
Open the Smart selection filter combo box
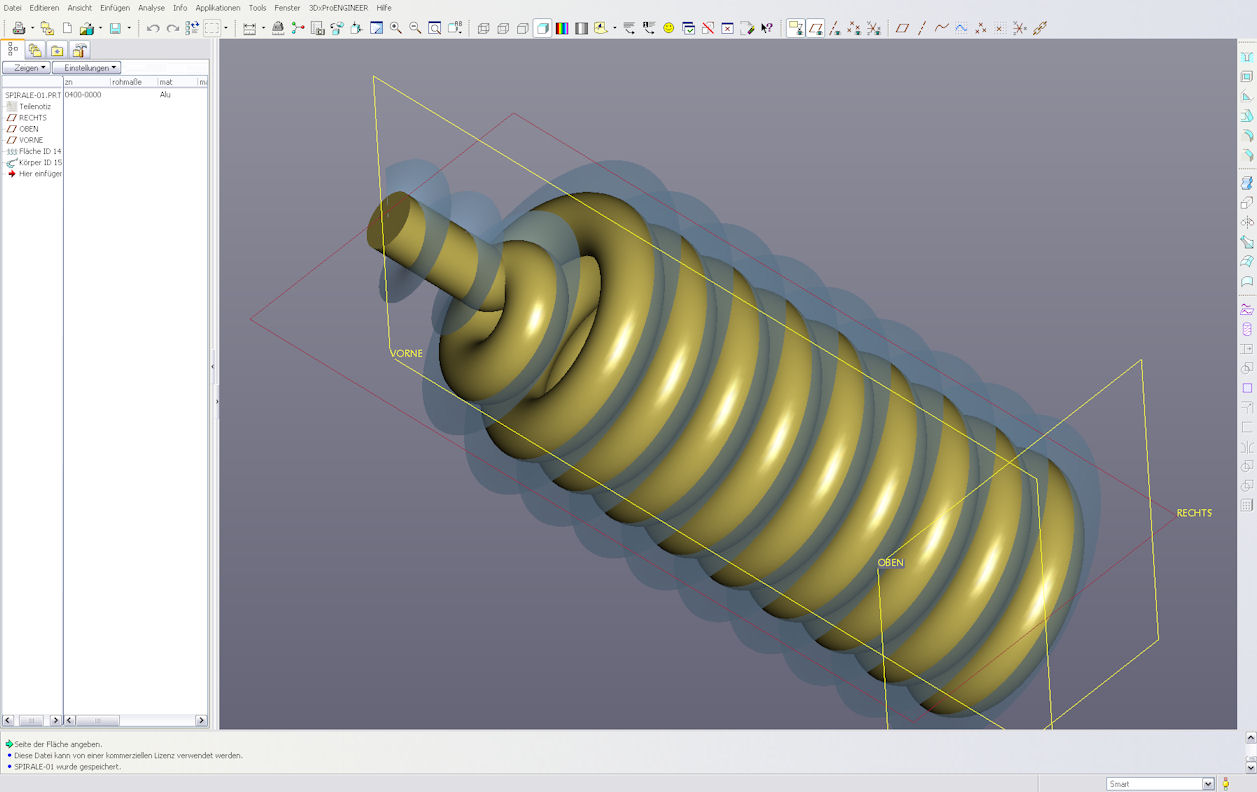(x=1160, y=784)
